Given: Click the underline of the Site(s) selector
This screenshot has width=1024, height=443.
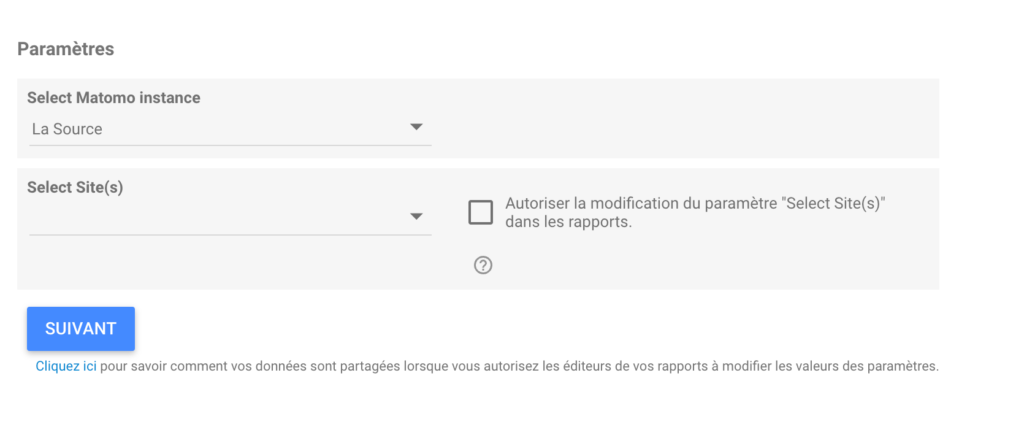Looking at the screenshot, I should (230, 235).
